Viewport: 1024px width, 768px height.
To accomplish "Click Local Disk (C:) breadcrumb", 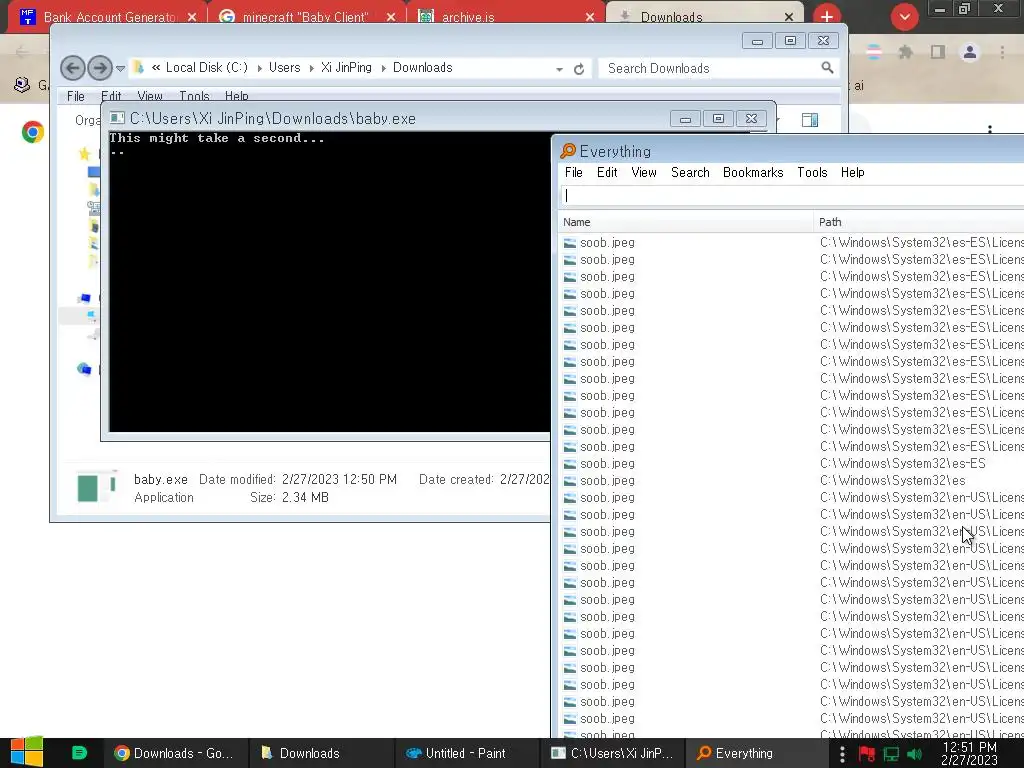I will (x=206, y=67).
